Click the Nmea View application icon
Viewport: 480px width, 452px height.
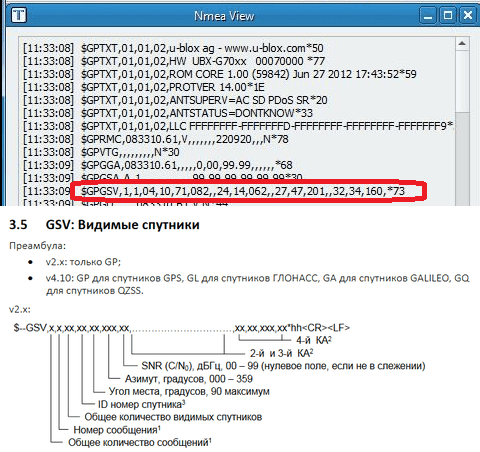point(18,15)
